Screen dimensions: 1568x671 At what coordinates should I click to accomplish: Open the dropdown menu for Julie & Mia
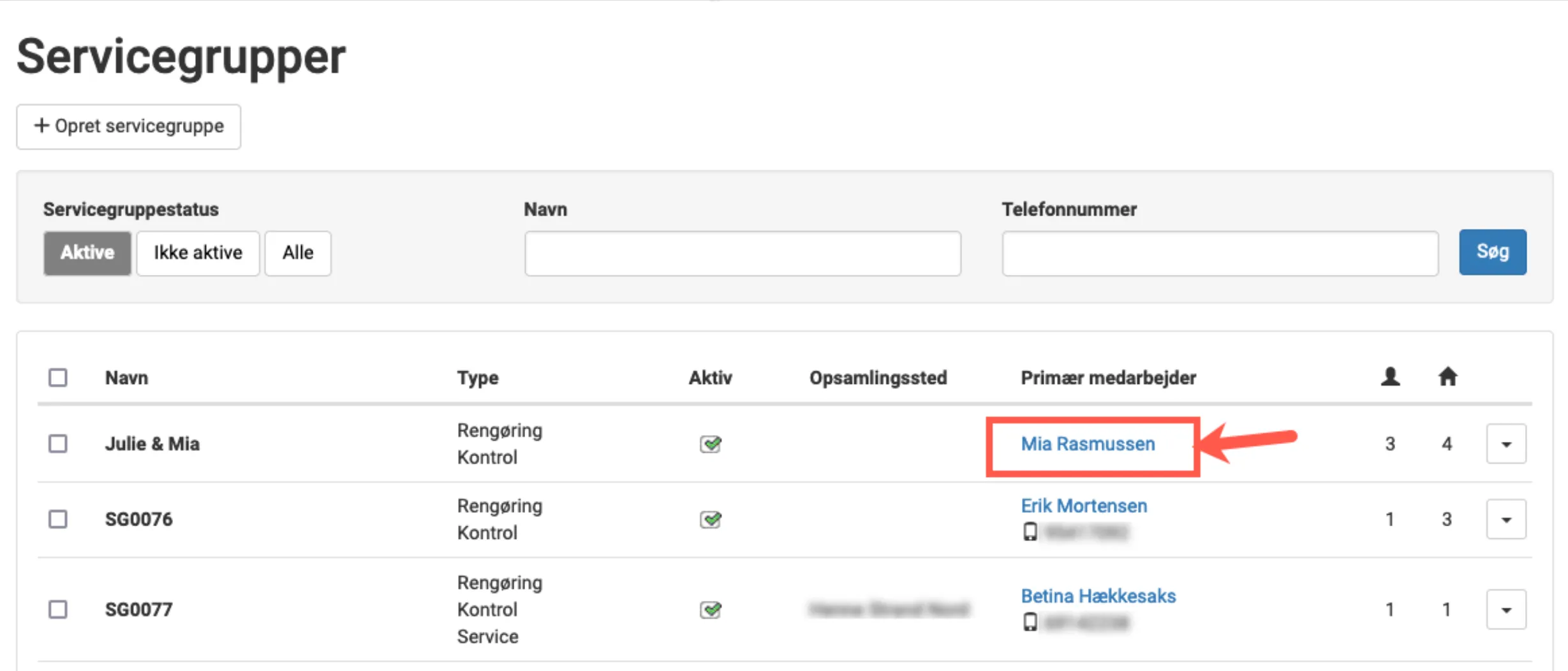(x=1505, y=444)
